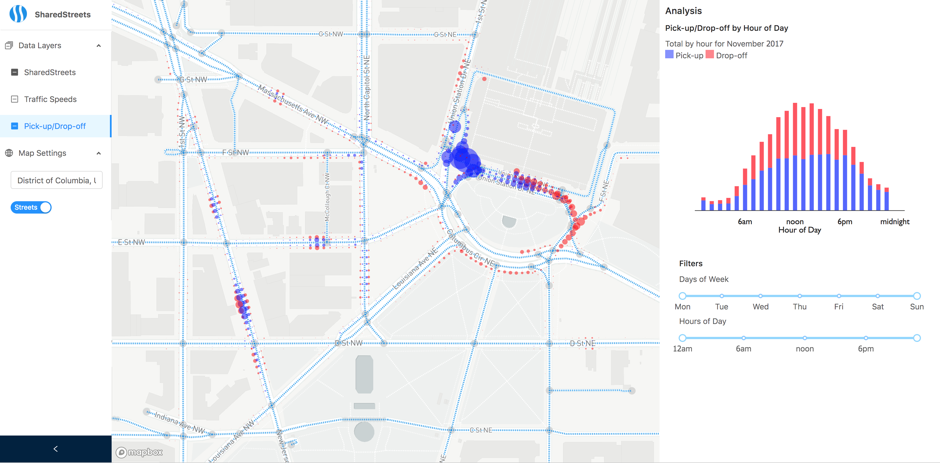Click the Sun handle of Days slider
Image resolution: width=940 pixels, height=463 pixels.
pyautogui.click(x=917, y=296)
